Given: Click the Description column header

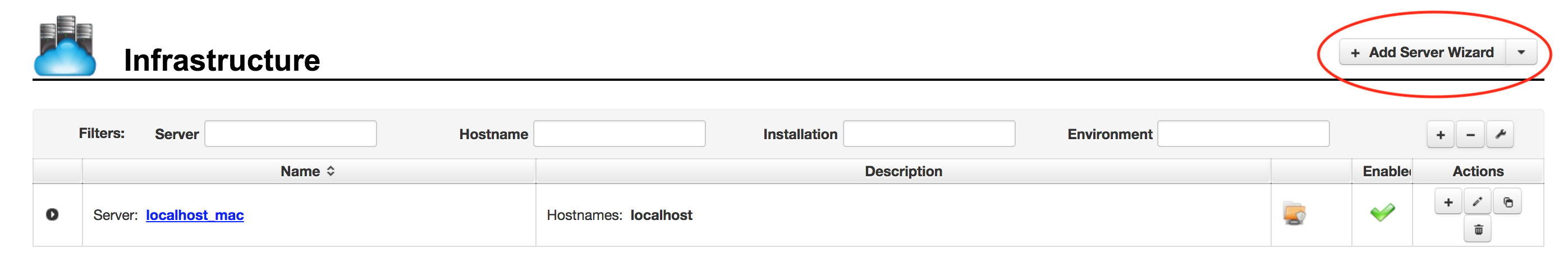Looking at the screenshot, I should (x=904, y=171).
